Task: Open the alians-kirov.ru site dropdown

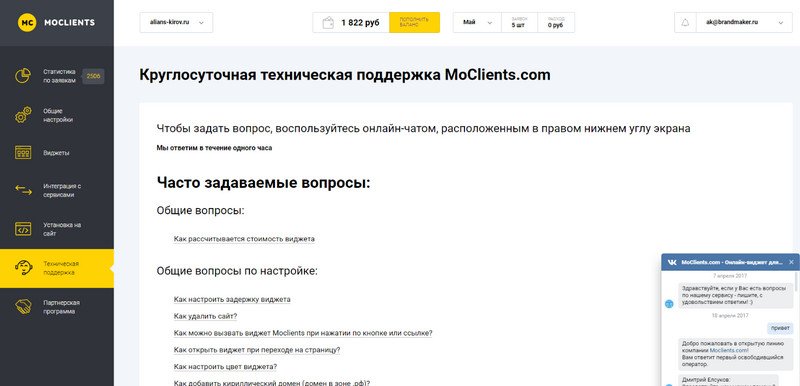Action: [176, 22]
